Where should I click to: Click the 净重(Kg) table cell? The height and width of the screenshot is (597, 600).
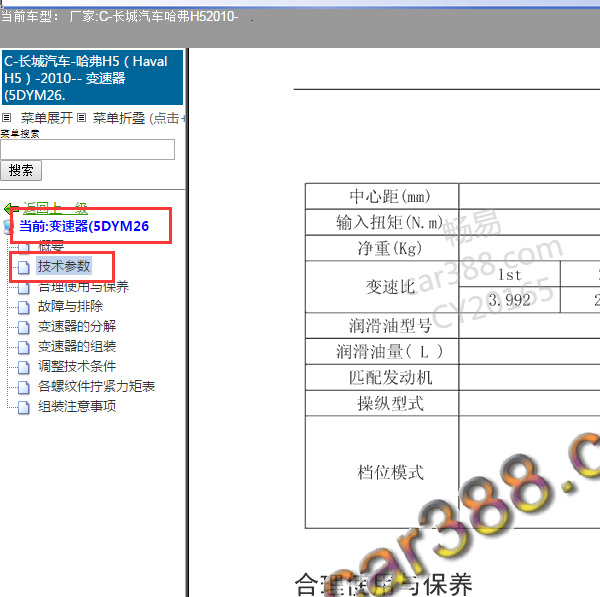[382, 248]
